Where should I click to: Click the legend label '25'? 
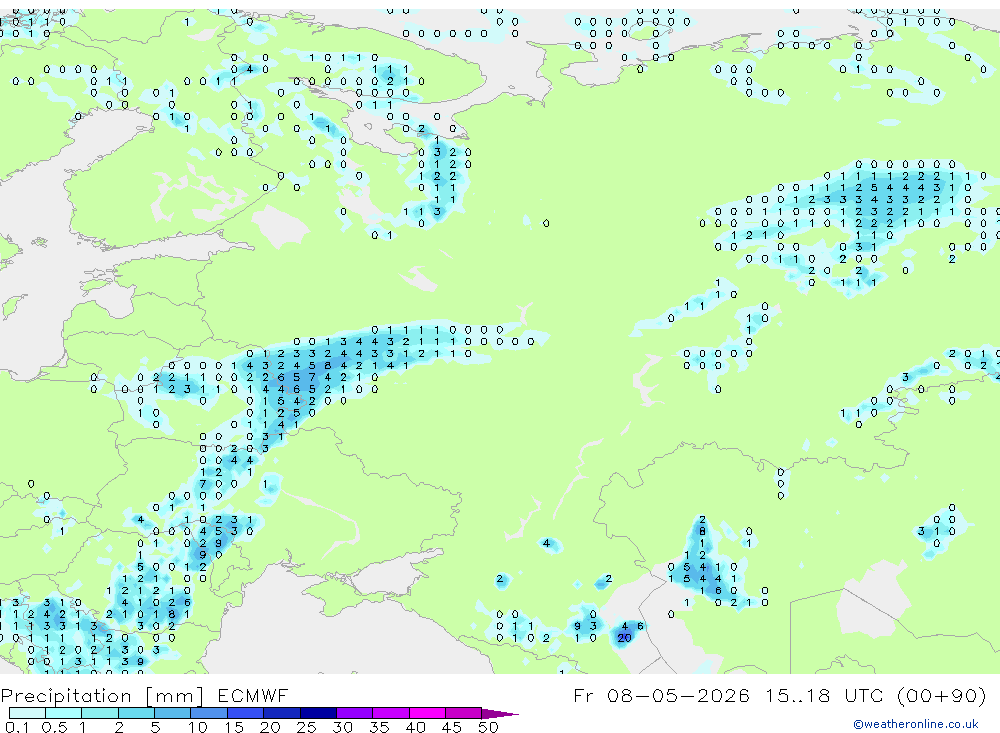click(x=306, y=727)
